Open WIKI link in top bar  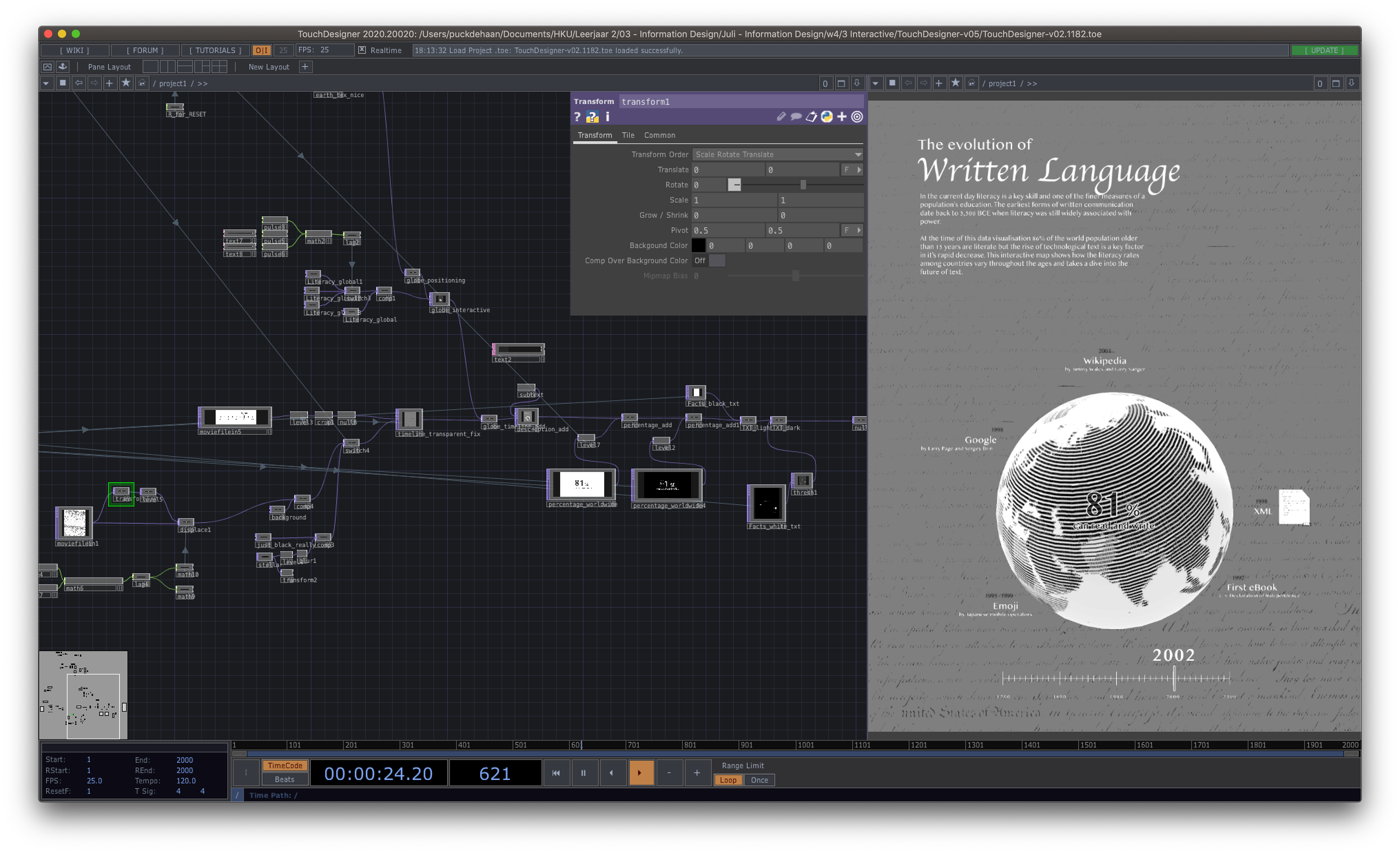(x=74, y=50)
